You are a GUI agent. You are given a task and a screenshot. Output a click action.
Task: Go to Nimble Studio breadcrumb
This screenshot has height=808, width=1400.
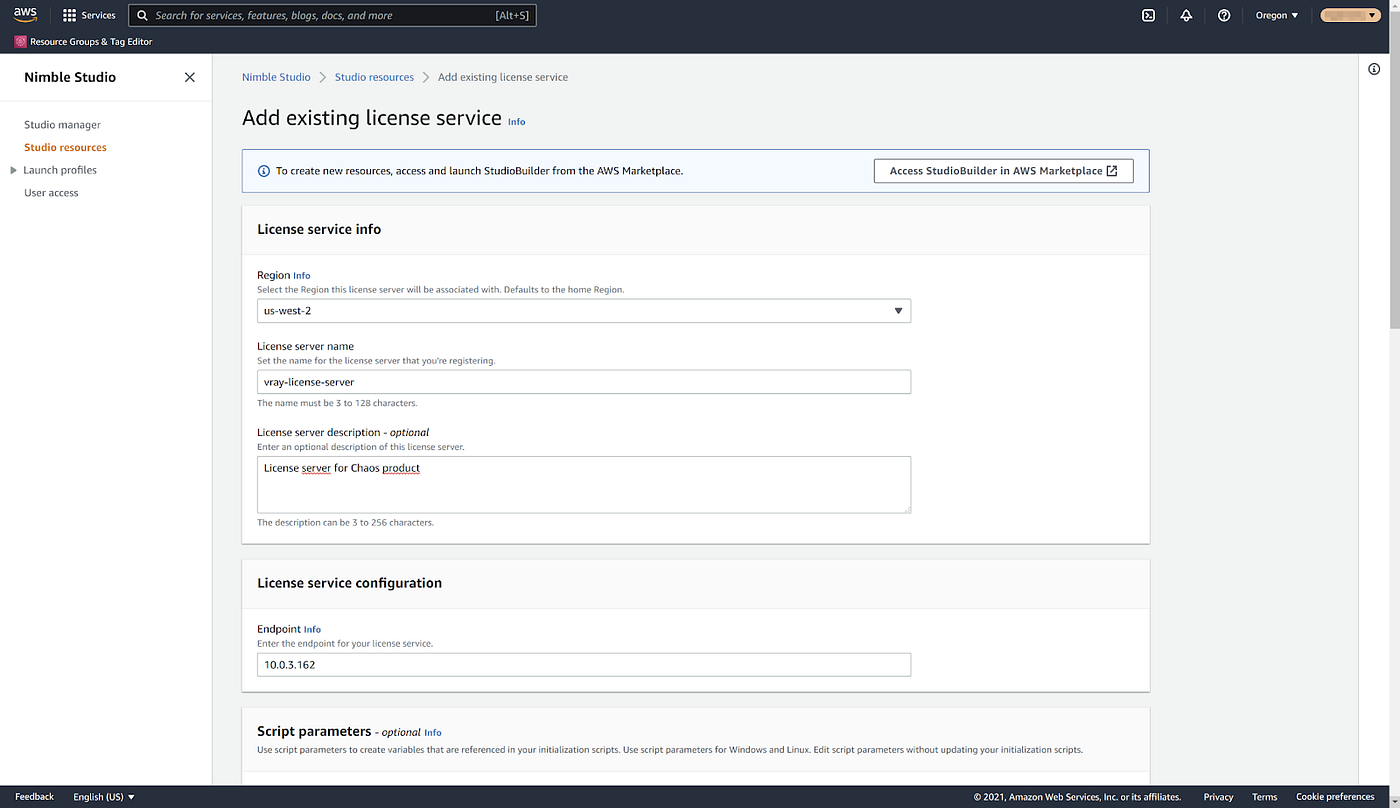tap(276, 77)
